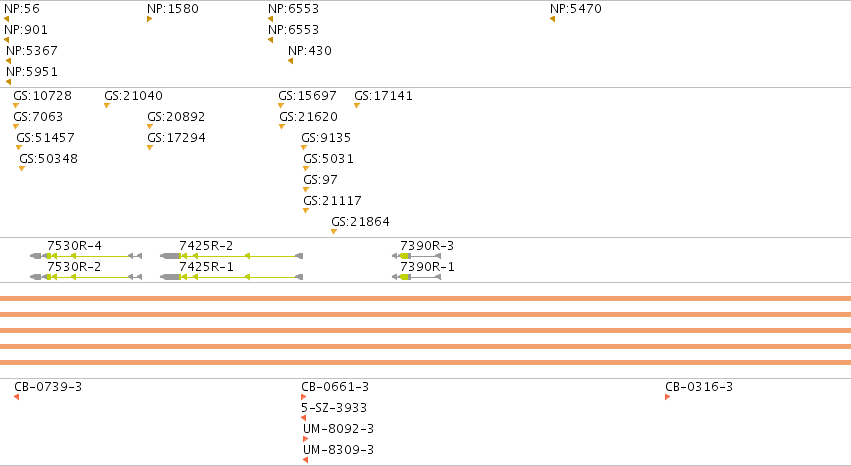Image resolution: width=851 pixels, height=466 pixels.
Task: Select the CB-0739-3 feature label
Action: click(x=48, y=387)
